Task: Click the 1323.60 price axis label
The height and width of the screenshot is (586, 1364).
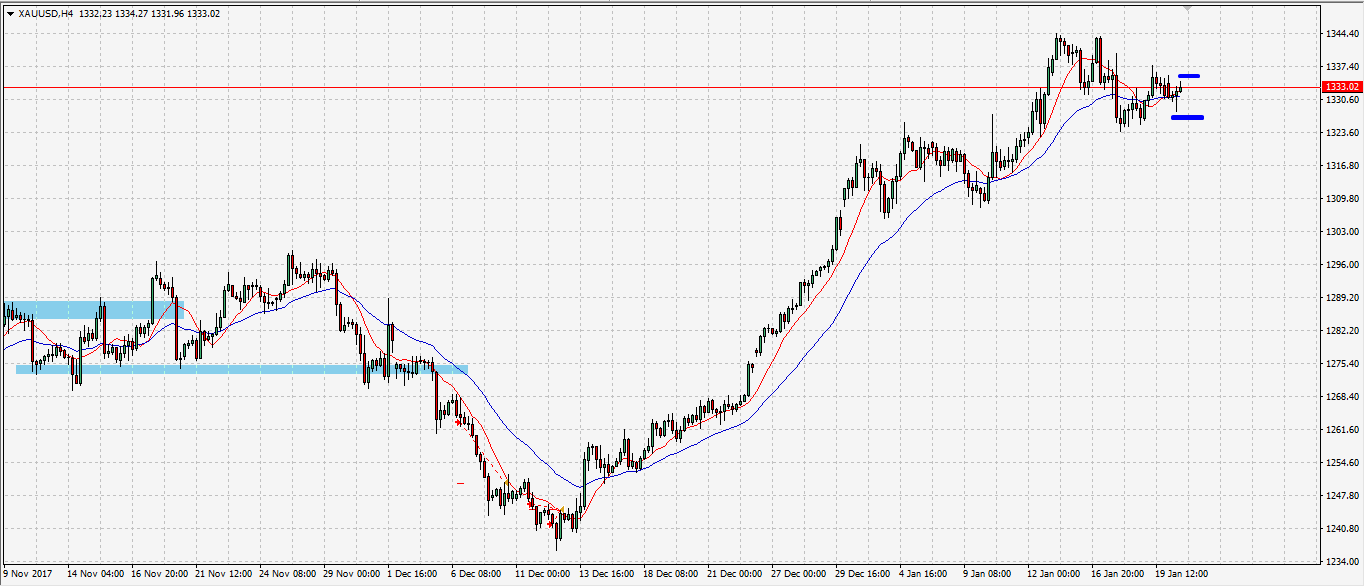Action: (x=1340, y=133)
